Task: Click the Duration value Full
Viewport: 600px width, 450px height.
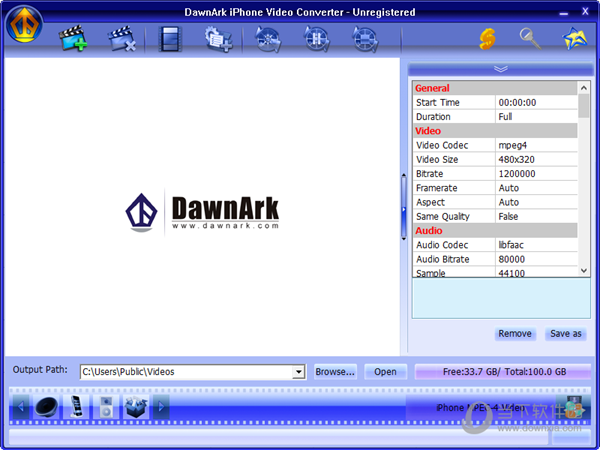Action: [536, 117]
